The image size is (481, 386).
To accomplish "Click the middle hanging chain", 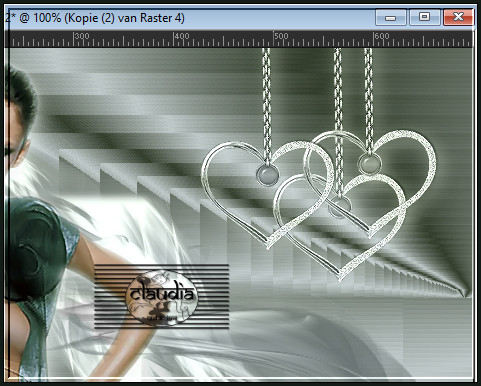I will coord(338,123).
